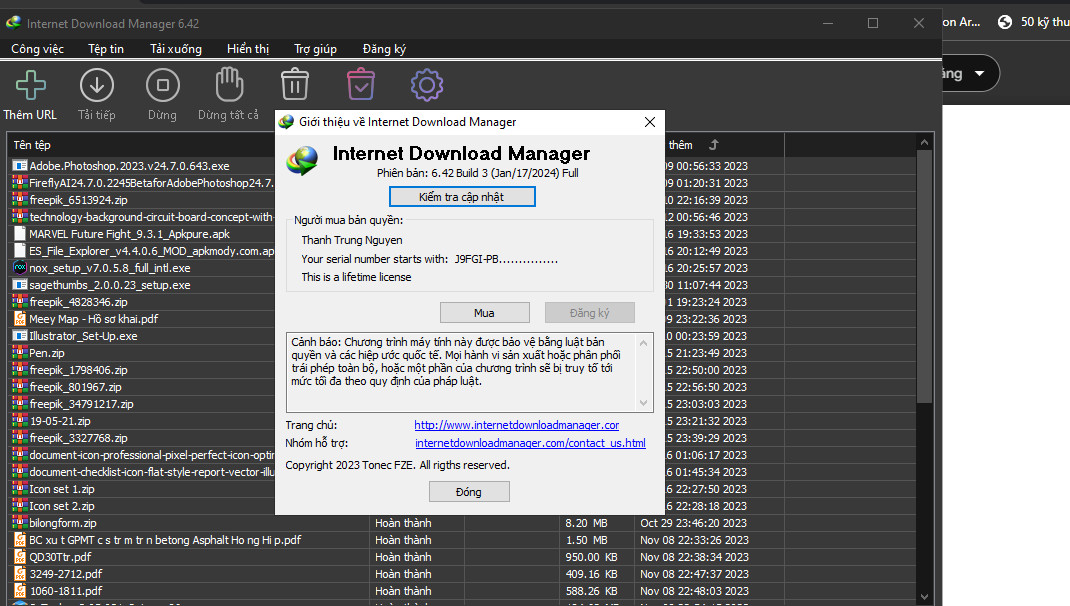Click the Oct 29 23:46:20 2023 date cell
This screenshot has height=606, width=1070.
click(x=694, y=523)
